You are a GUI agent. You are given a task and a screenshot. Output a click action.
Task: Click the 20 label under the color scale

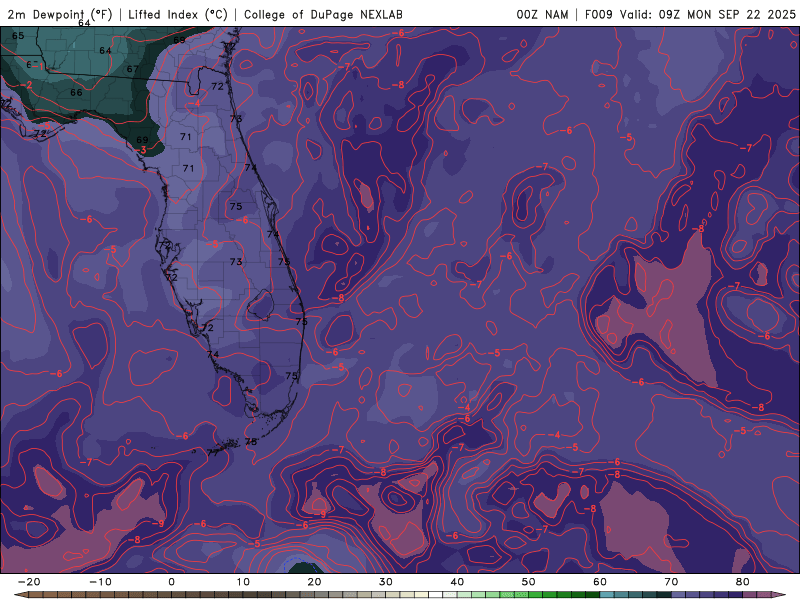point(314,582)
